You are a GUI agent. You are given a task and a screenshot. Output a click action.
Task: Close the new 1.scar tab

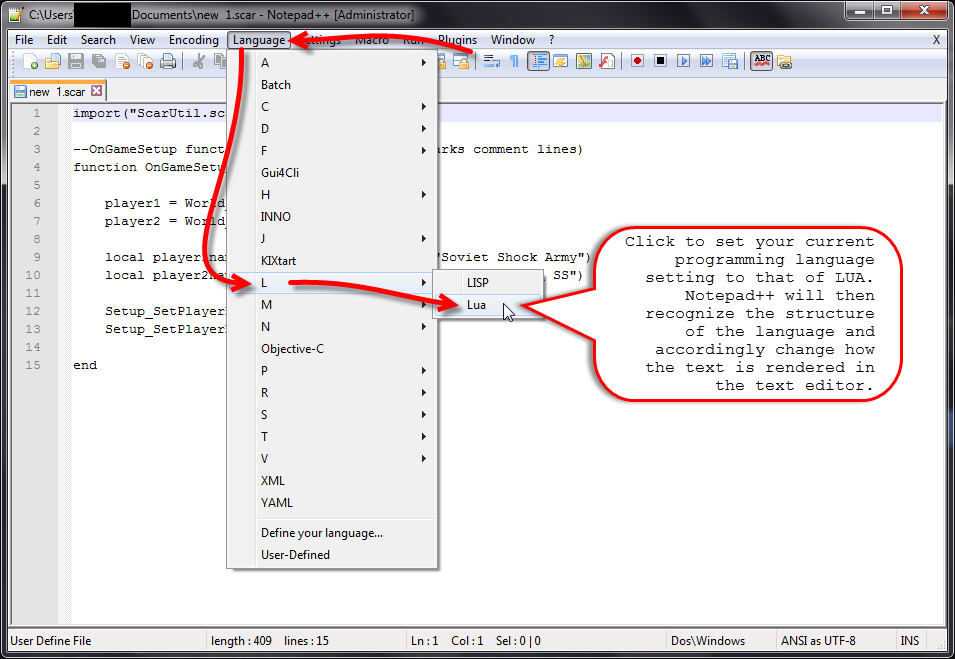coord(96,91)
